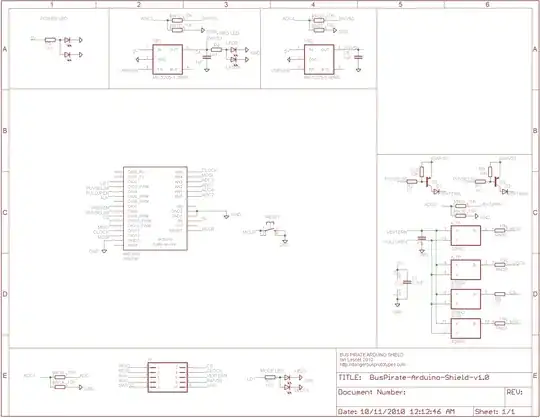
Task: Click the upper resistor of row E voltage divider
Action: (x=60, y=377)
